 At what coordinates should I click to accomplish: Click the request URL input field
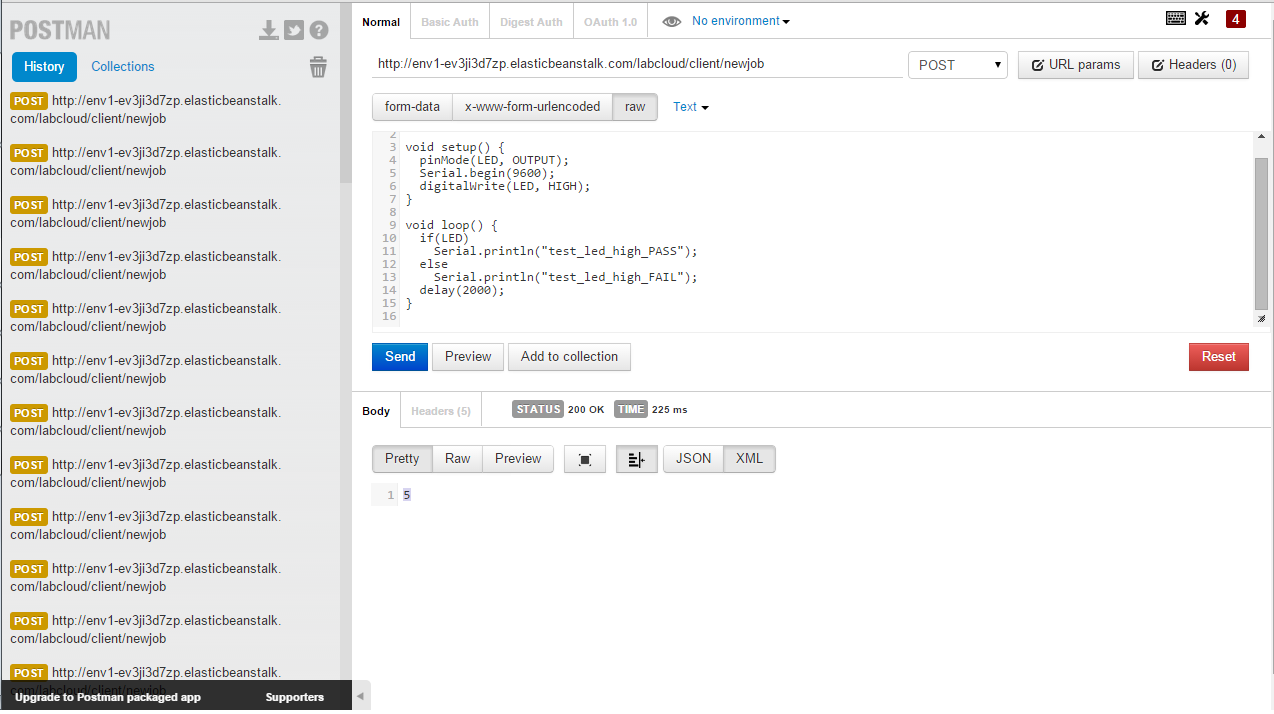[637, 64]
